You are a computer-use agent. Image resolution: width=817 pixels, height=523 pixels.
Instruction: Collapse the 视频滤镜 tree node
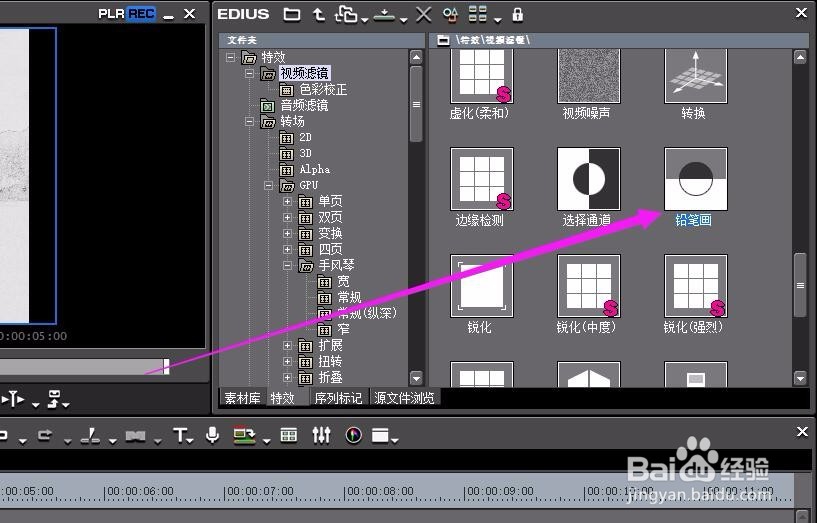[250, 73]
